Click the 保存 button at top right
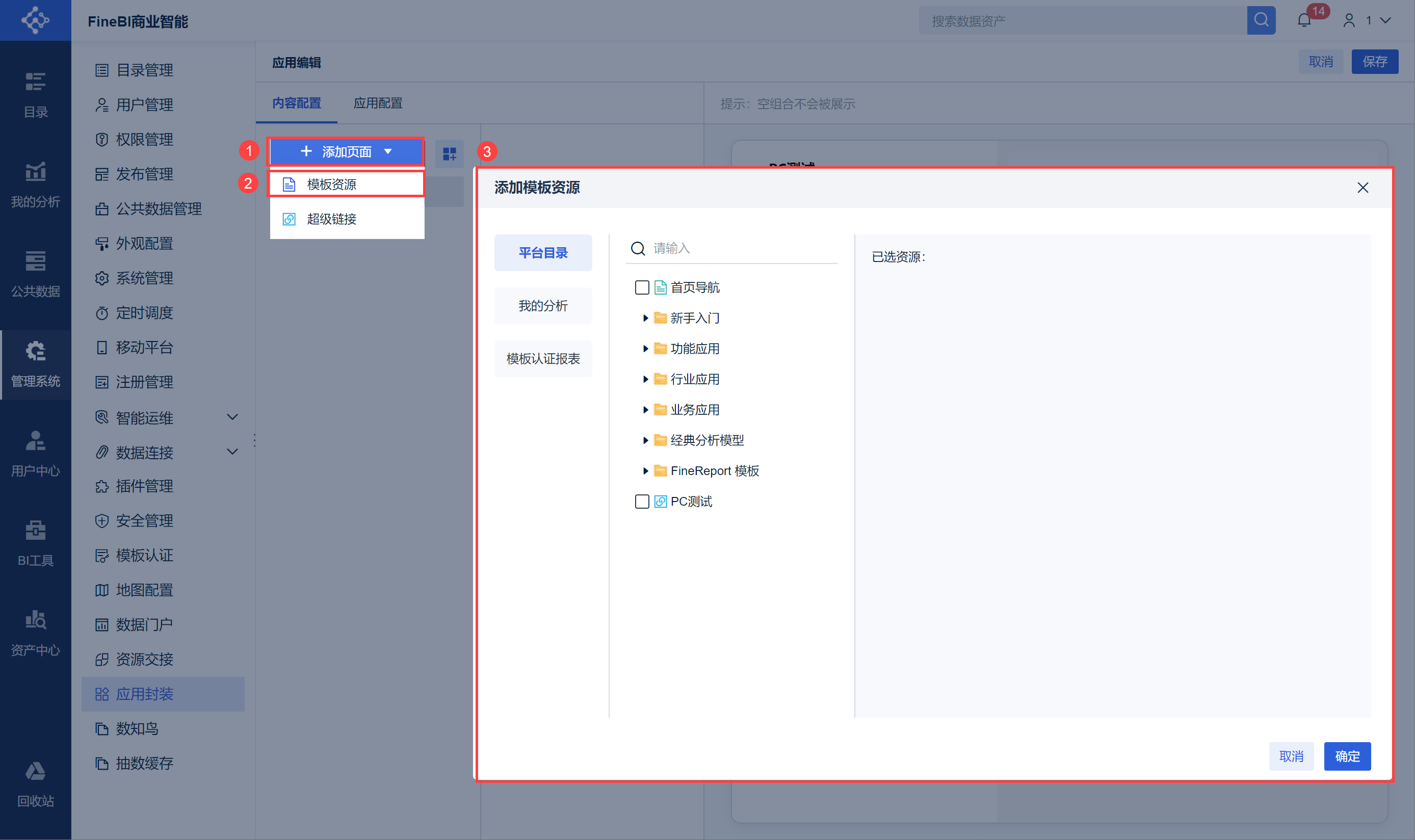Viewport: 1415px width, 840px height. click(x=1374, y=62)
